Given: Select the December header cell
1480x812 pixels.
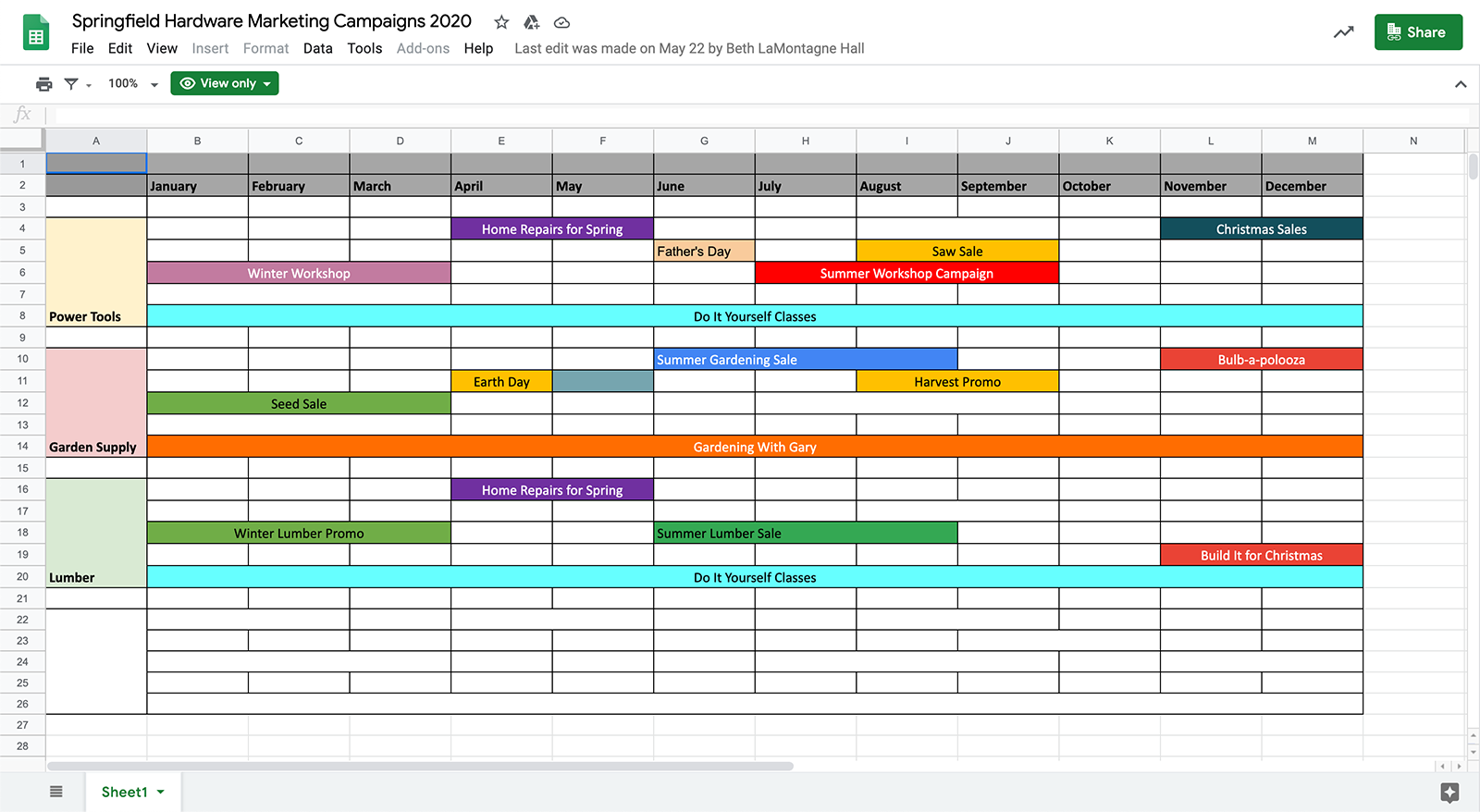Looking at the screenshot, I should 1313,185.
